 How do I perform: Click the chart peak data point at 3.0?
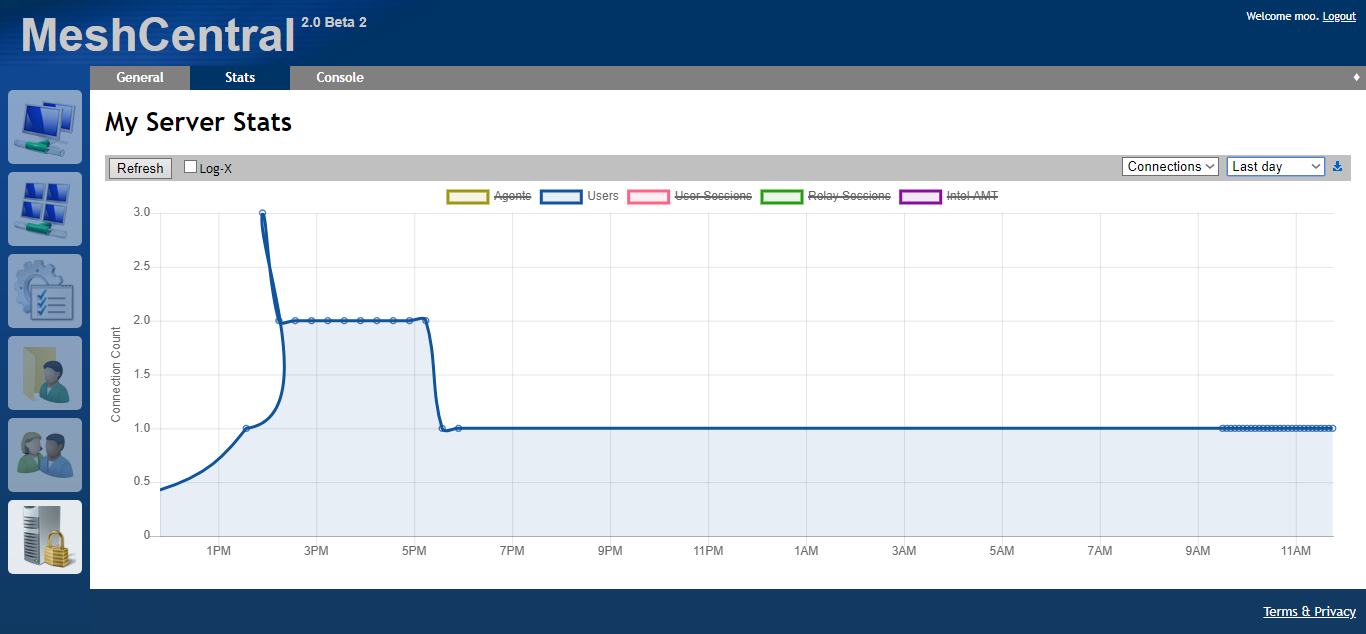tap(262, 213)
